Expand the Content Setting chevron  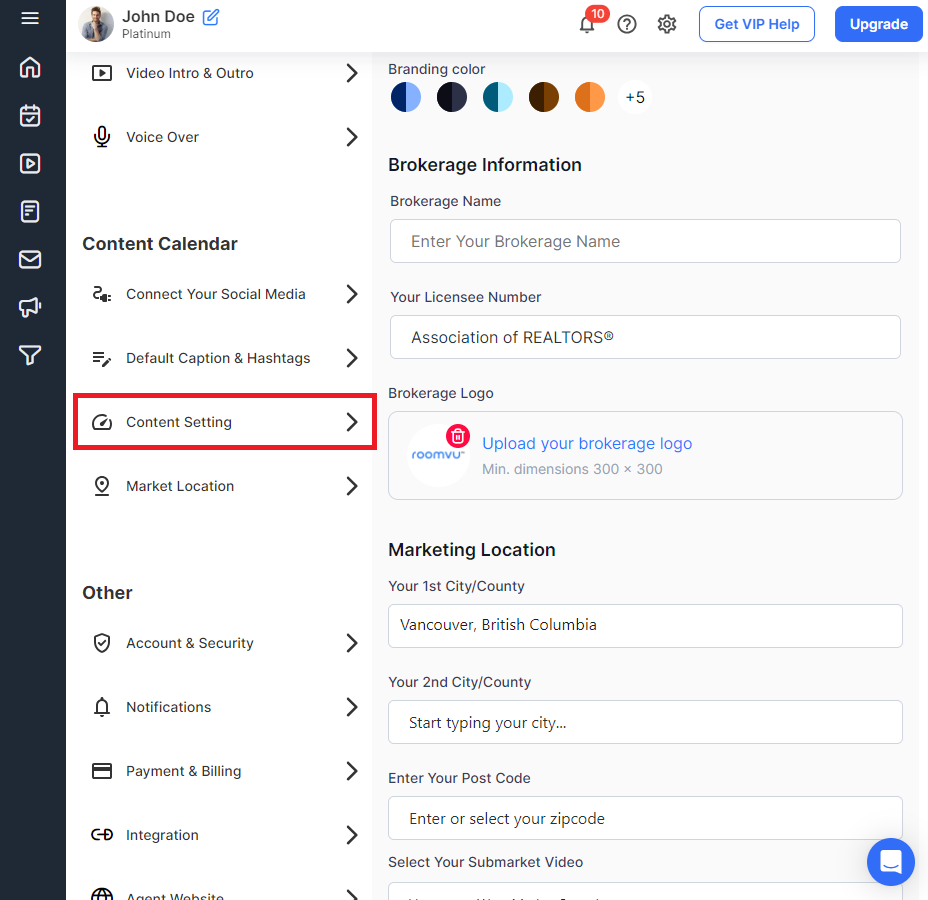coord(351,422)
